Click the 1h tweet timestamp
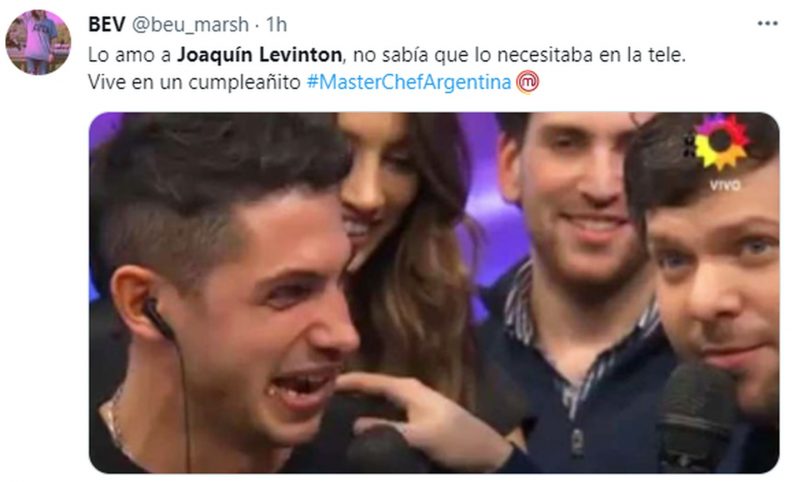800x482 pixels. point(277,24)
